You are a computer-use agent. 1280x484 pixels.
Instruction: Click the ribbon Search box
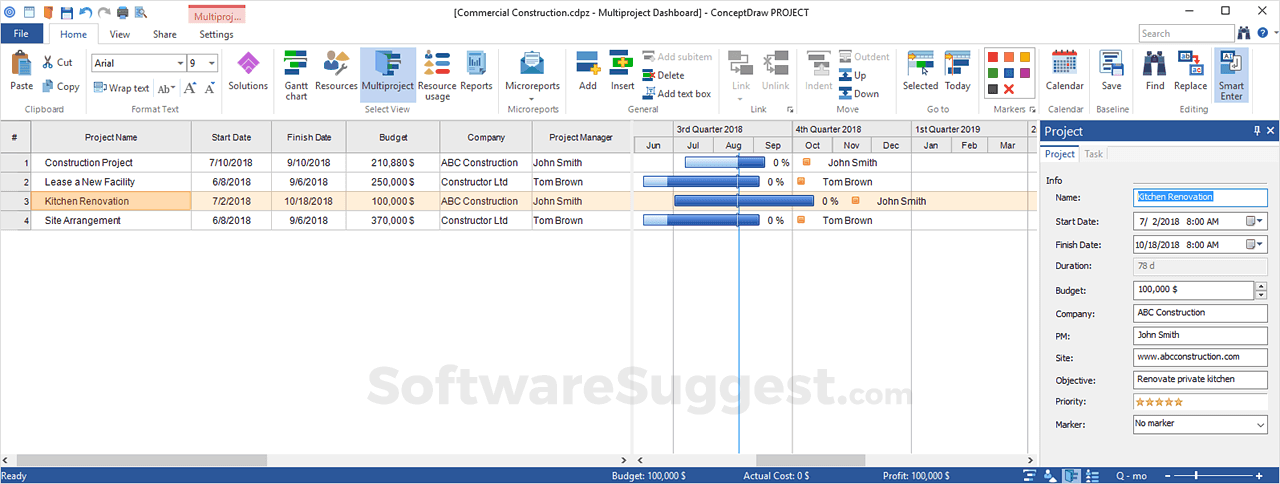click(1186, 33)
